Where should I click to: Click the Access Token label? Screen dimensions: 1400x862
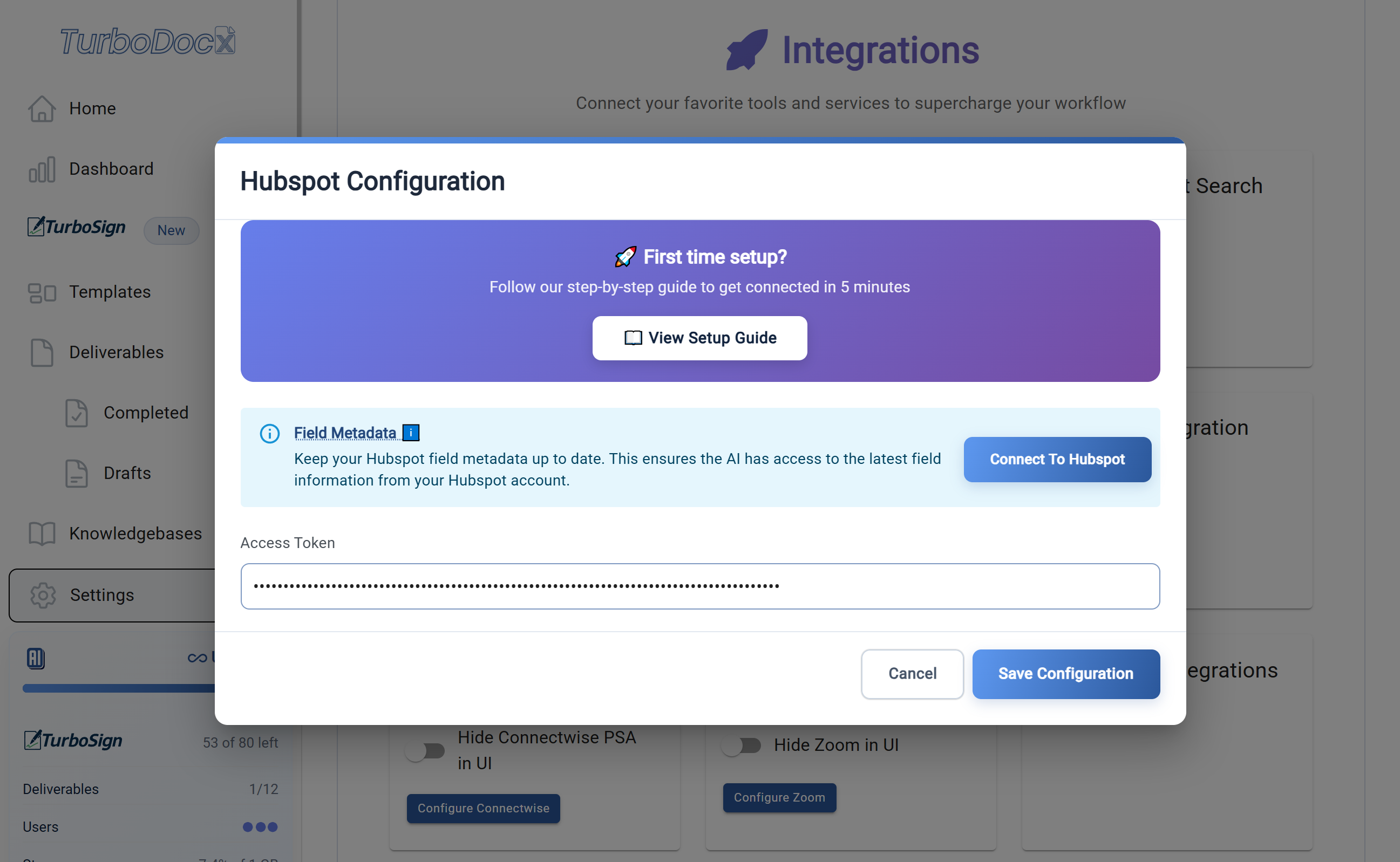click(288, 543)
